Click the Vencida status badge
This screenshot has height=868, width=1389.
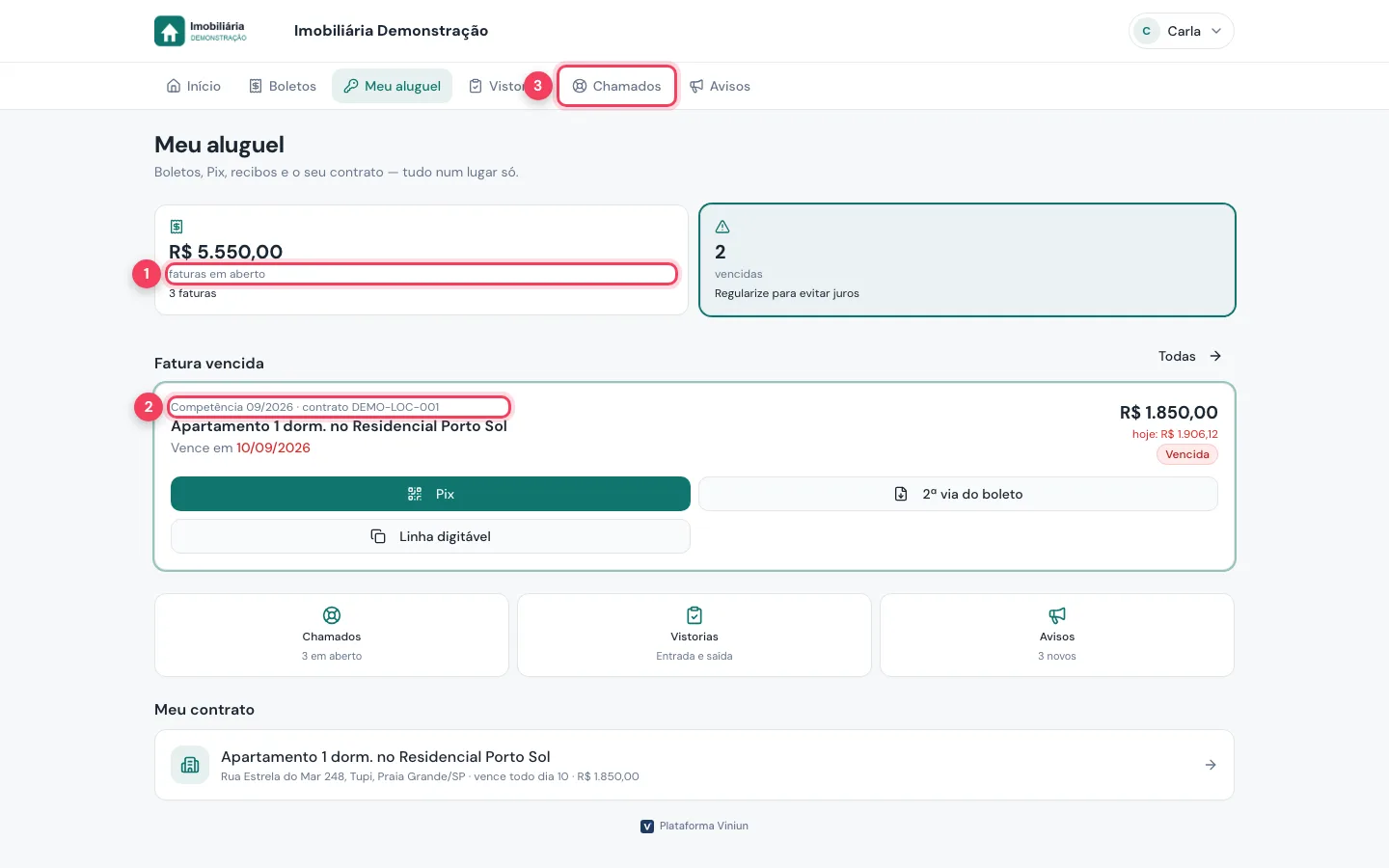pos(1187,454)
